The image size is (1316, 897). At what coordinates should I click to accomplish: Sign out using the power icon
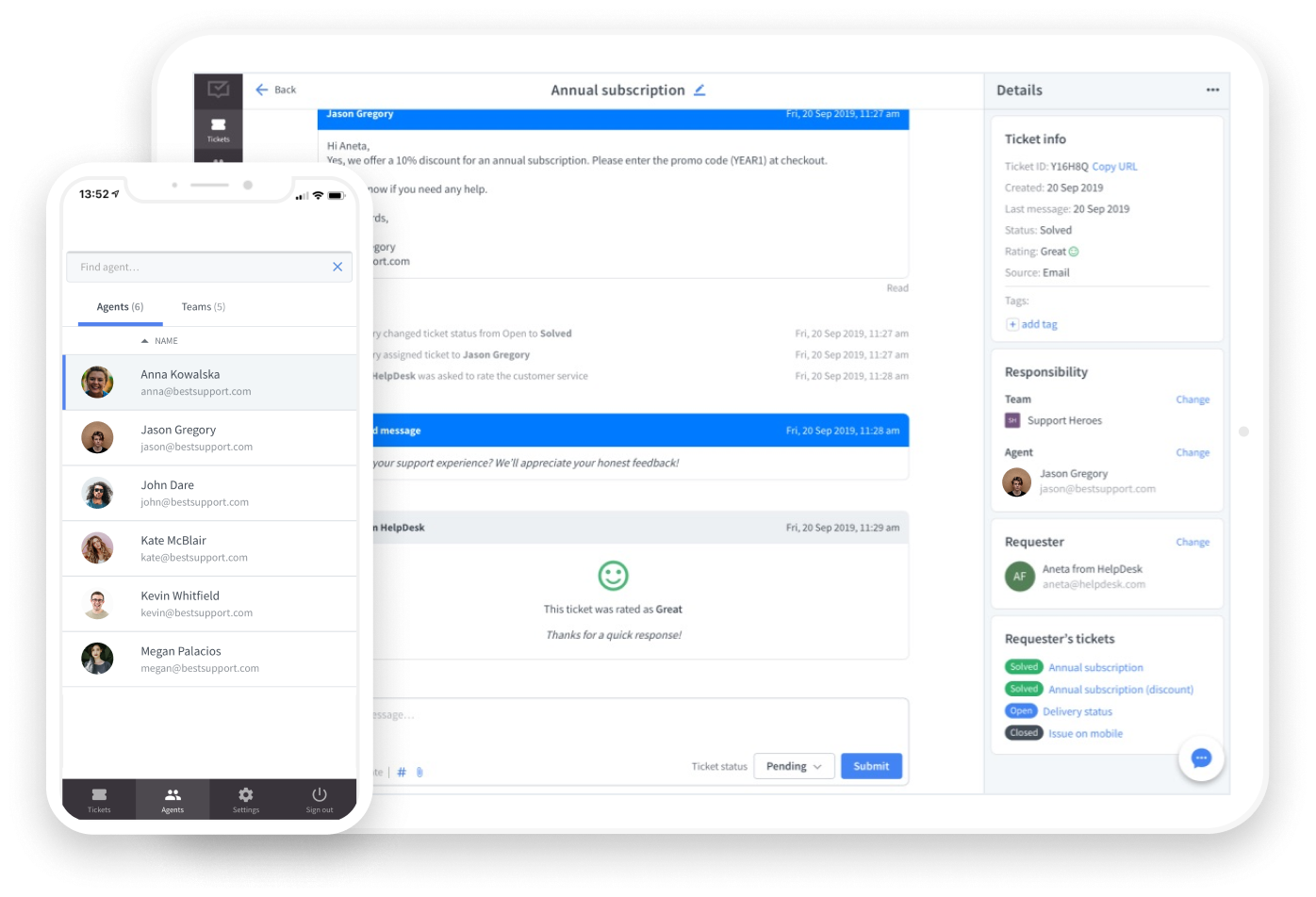click(319, 798)
